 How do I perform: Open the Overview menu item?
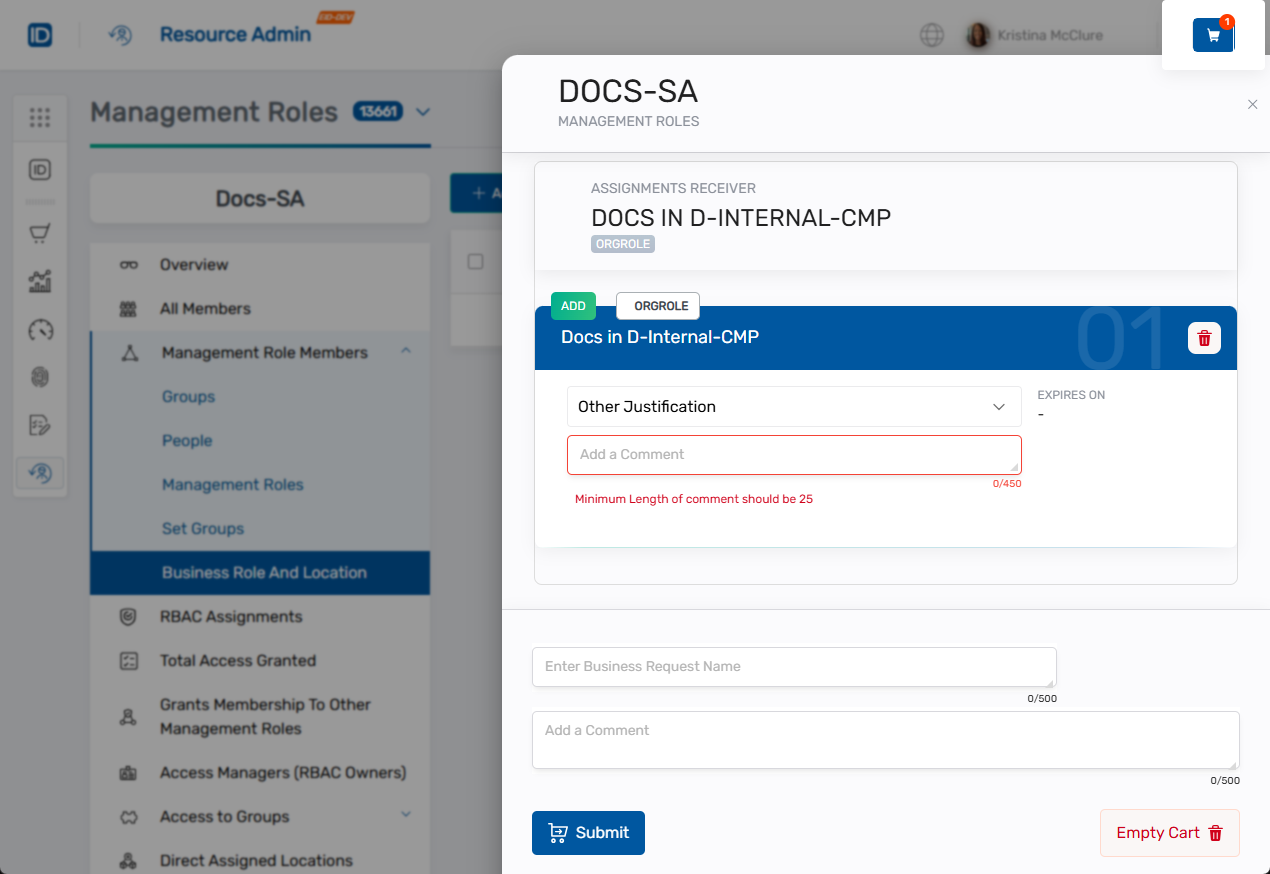click(194, 265)
